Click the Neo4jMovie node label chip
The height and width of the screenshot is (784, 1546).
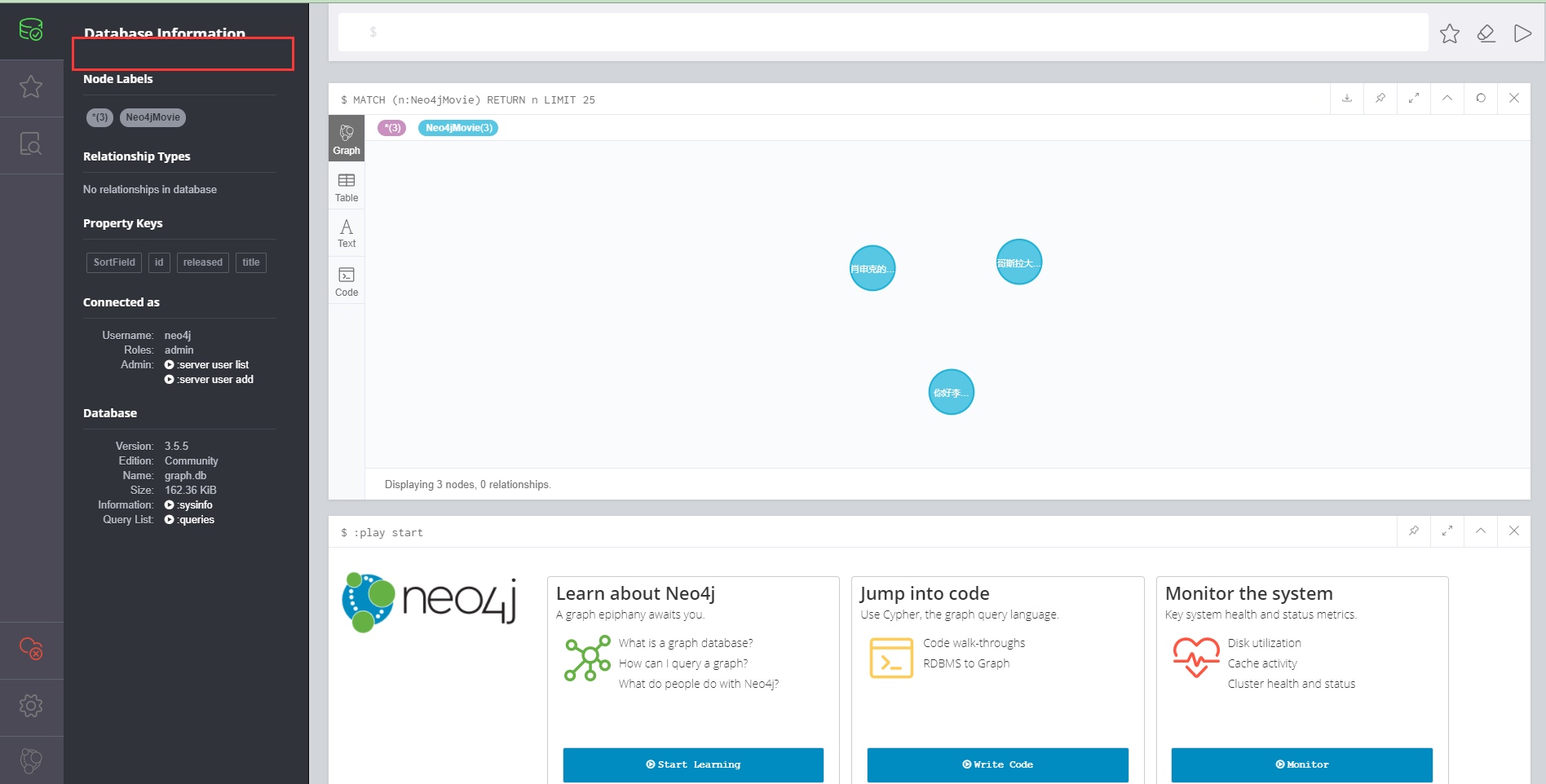tap(152, 117)
